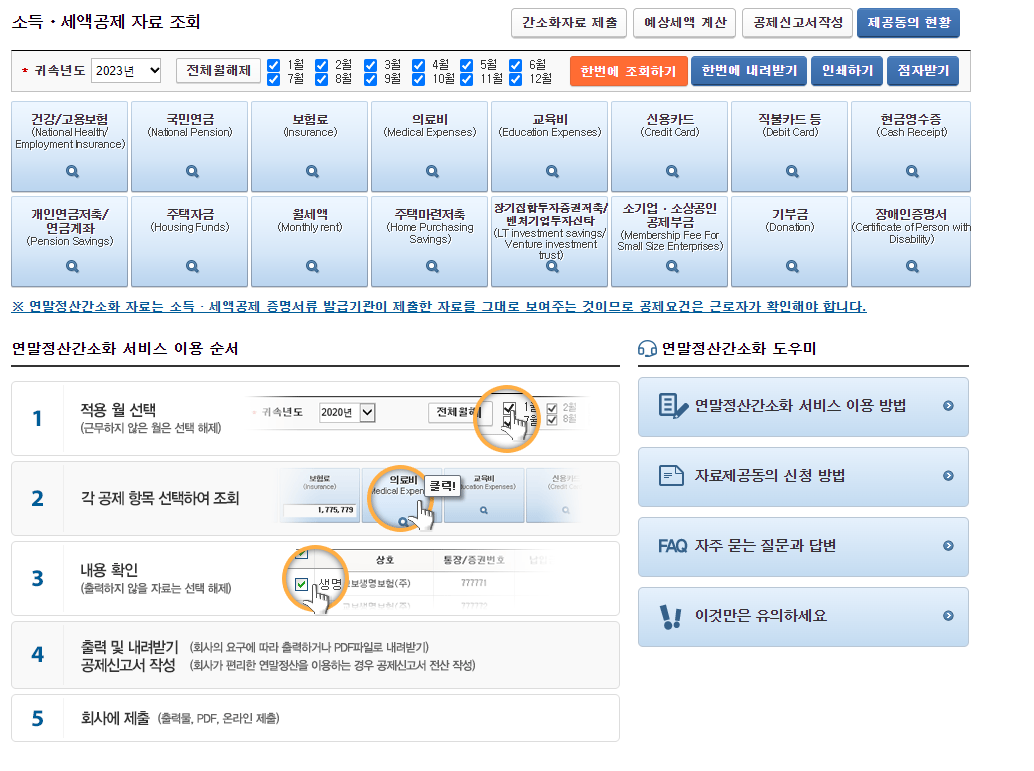Open the 보험료 (Insurance) magnifier
The height and width of the screenshot is (771, 1034).
coord(313,171)
